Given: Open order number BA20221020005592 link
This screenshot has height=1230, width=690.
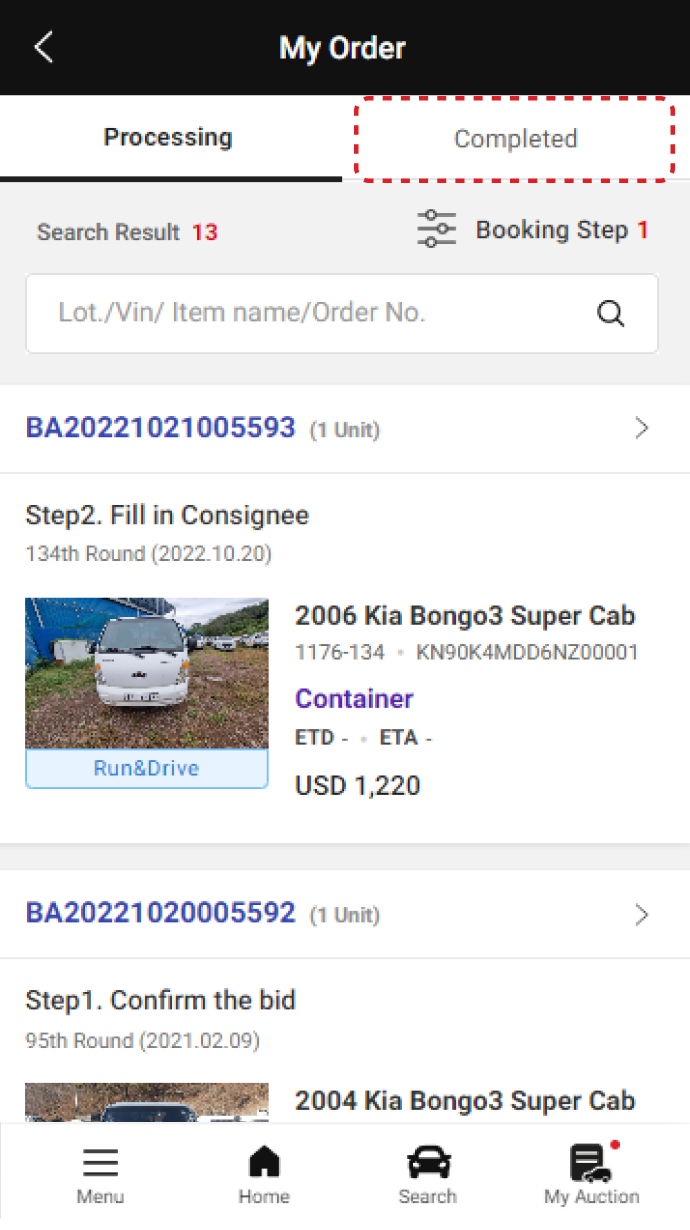Looking at the screenshot, I should coord(161,913).
